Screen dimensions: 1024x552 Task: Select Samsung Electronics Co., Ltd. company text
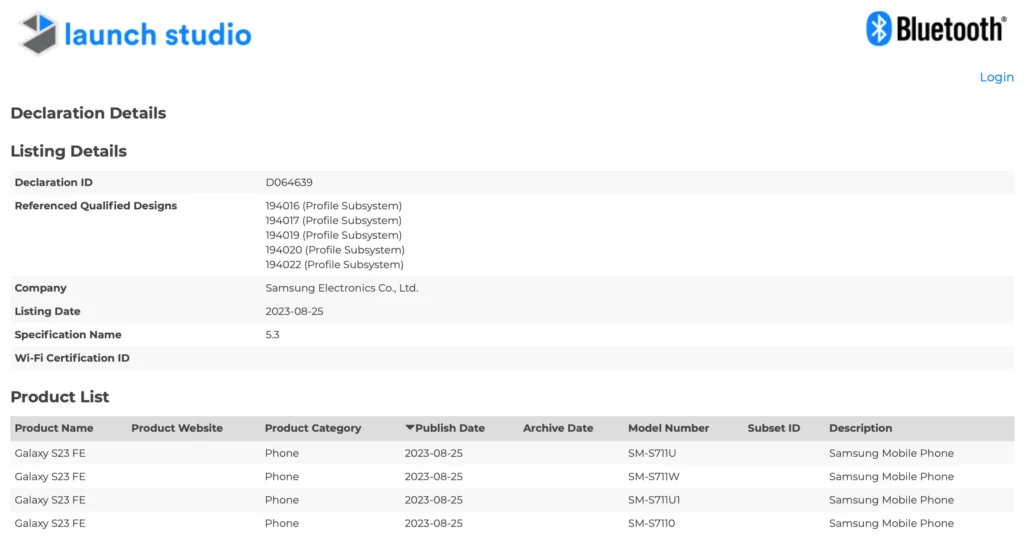pyautogui.click(x=342, y=288)
